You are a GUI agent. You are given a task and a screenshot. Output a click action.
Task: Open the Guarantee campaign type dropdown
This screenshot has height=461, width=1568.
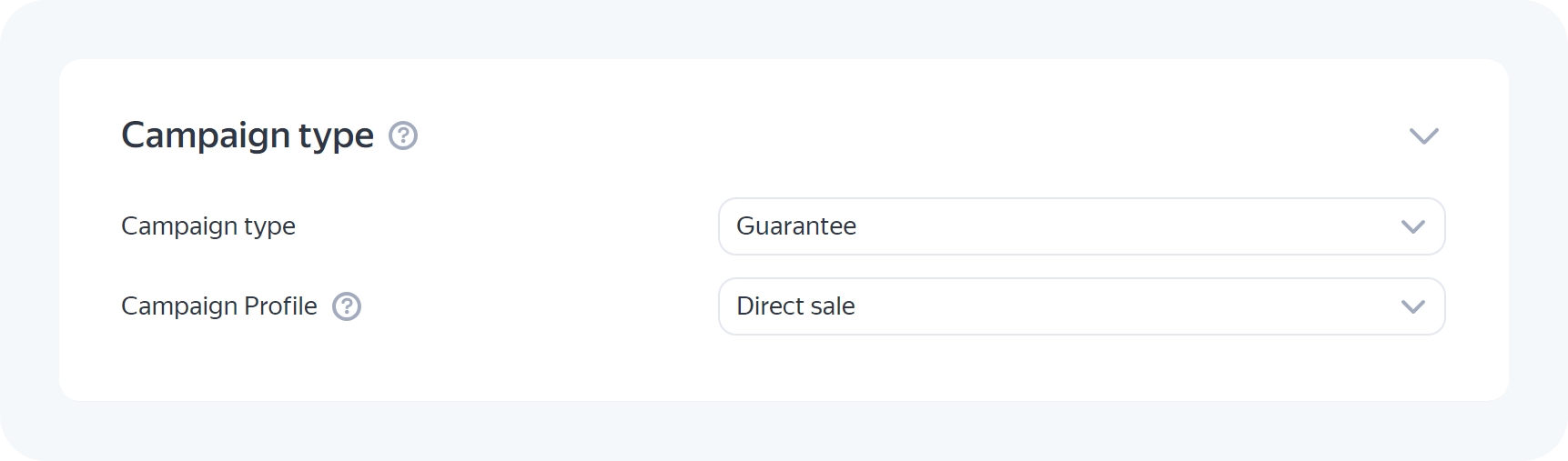coord(1081,226)
